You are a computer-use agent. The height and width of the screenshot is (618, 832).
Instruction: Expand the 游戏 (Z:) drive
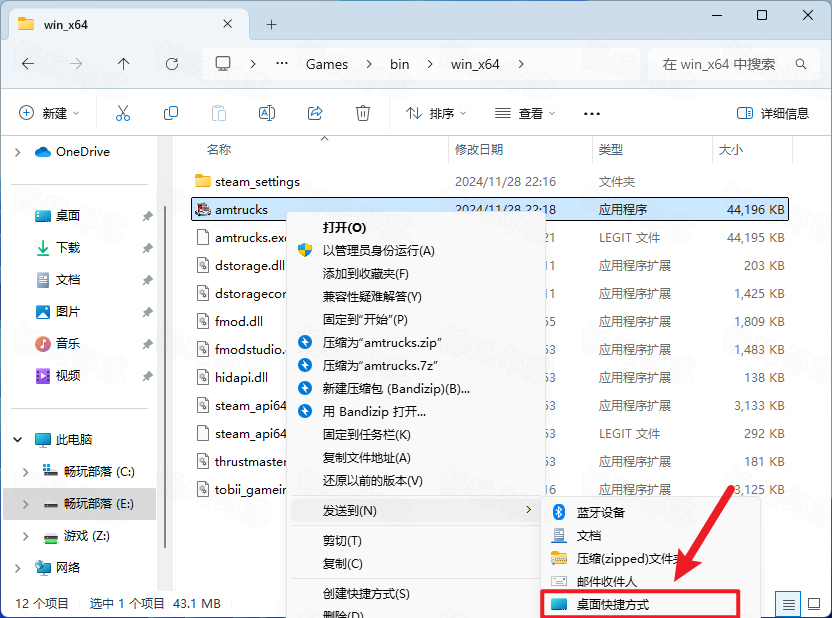click(x=25, y=536)
